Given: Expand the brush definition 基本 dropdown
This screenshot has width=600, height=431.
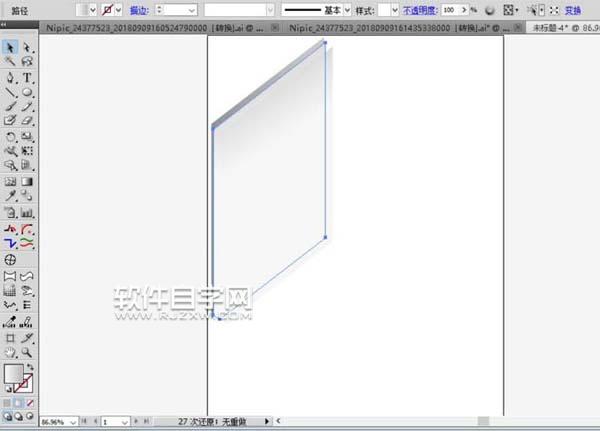Looking at the screenshot, I should [347, 10].
